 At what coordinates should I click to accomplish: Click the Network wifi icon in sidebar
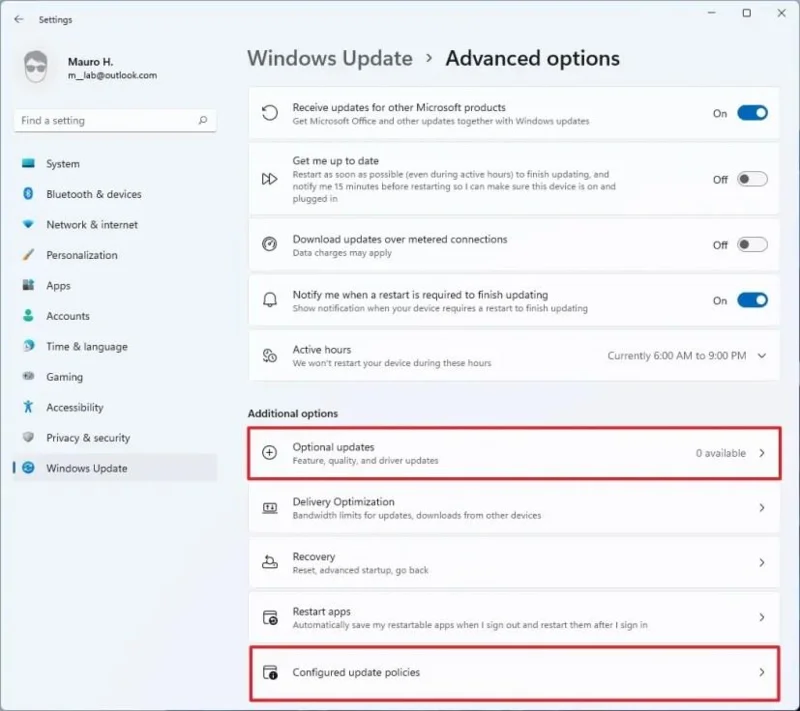tap(29, 224)
